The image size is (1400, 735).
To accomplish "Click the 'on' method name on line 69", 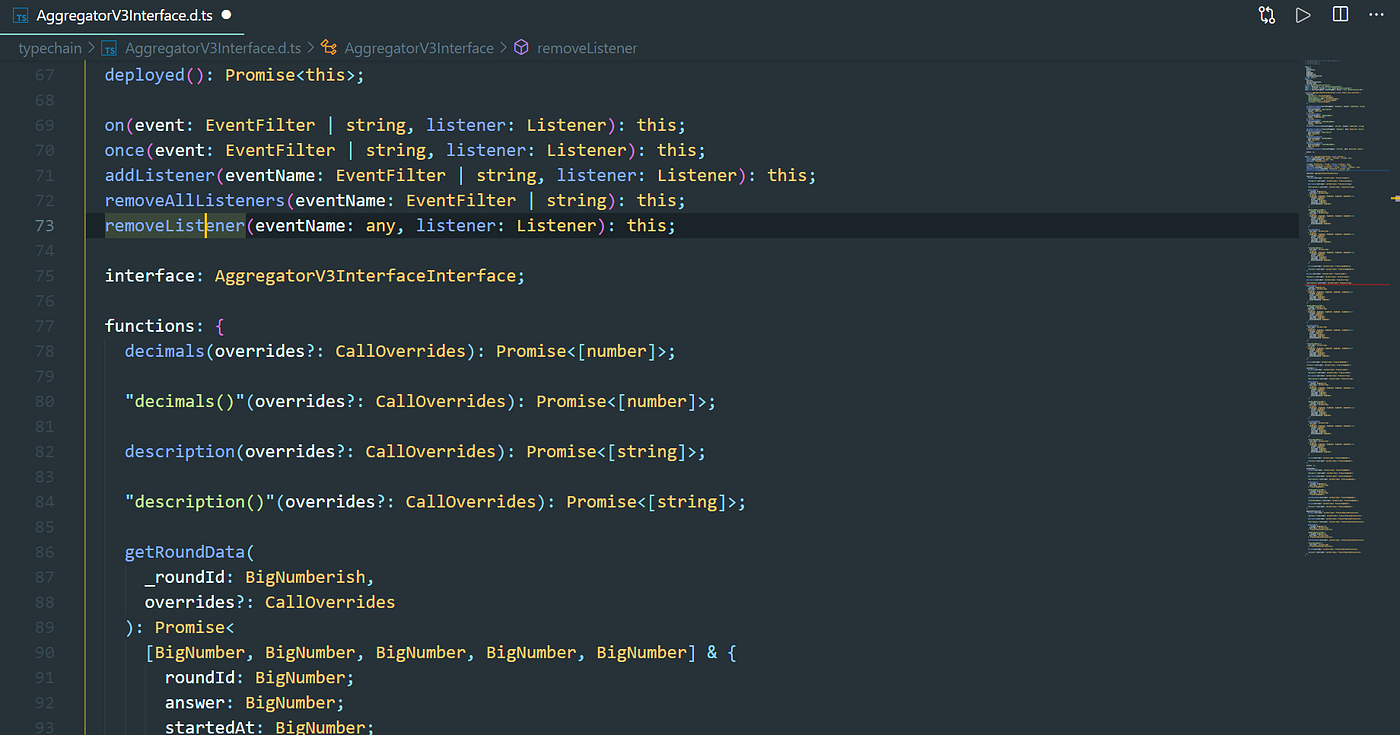I will click(x=115, y=125).
